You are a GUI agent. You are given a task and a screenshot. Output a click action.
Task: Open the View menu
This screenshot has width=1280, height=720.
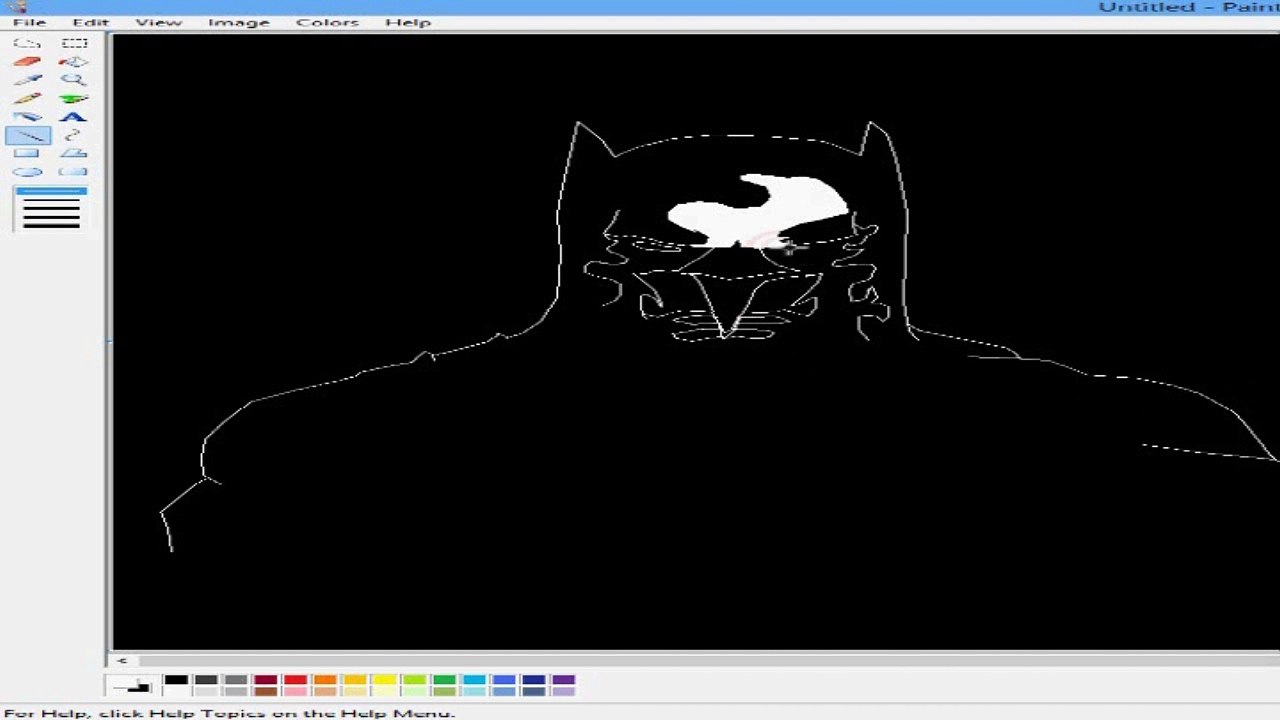pyautogui.click(x=158, y=22)
